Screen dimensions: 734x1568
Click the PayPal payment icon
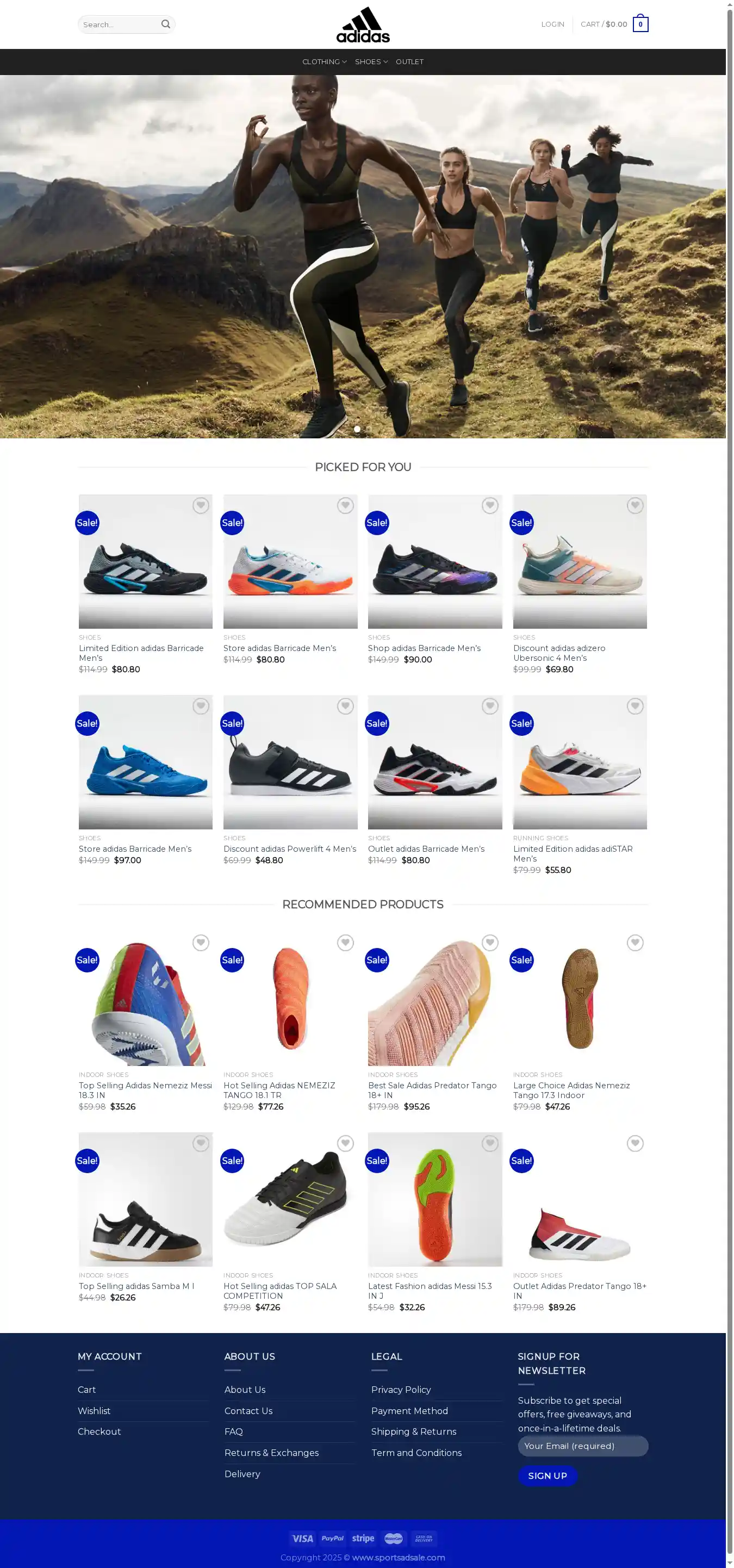[333, 1538]
